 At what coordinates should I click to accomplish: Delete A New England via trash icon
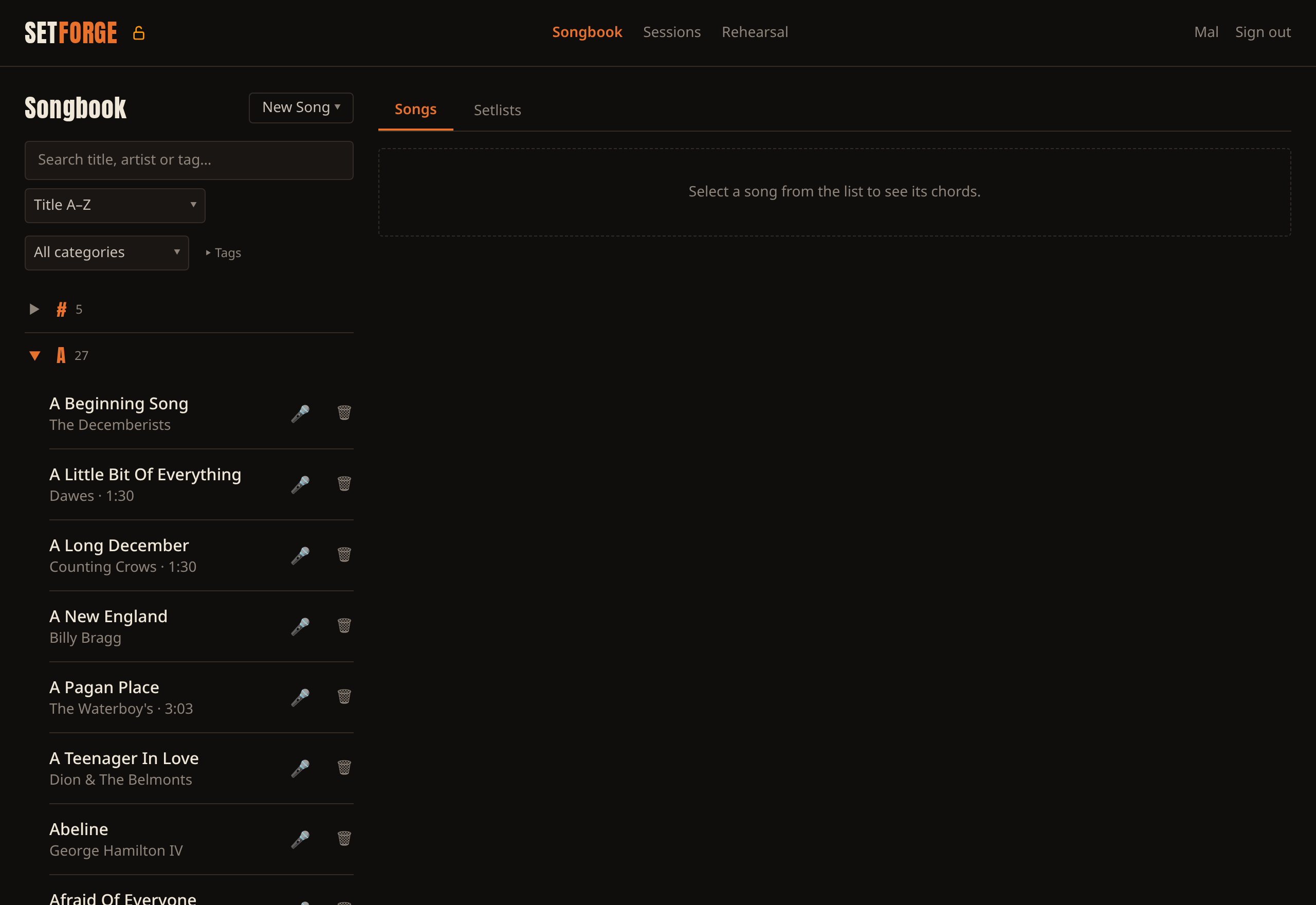tap(344, 625)
